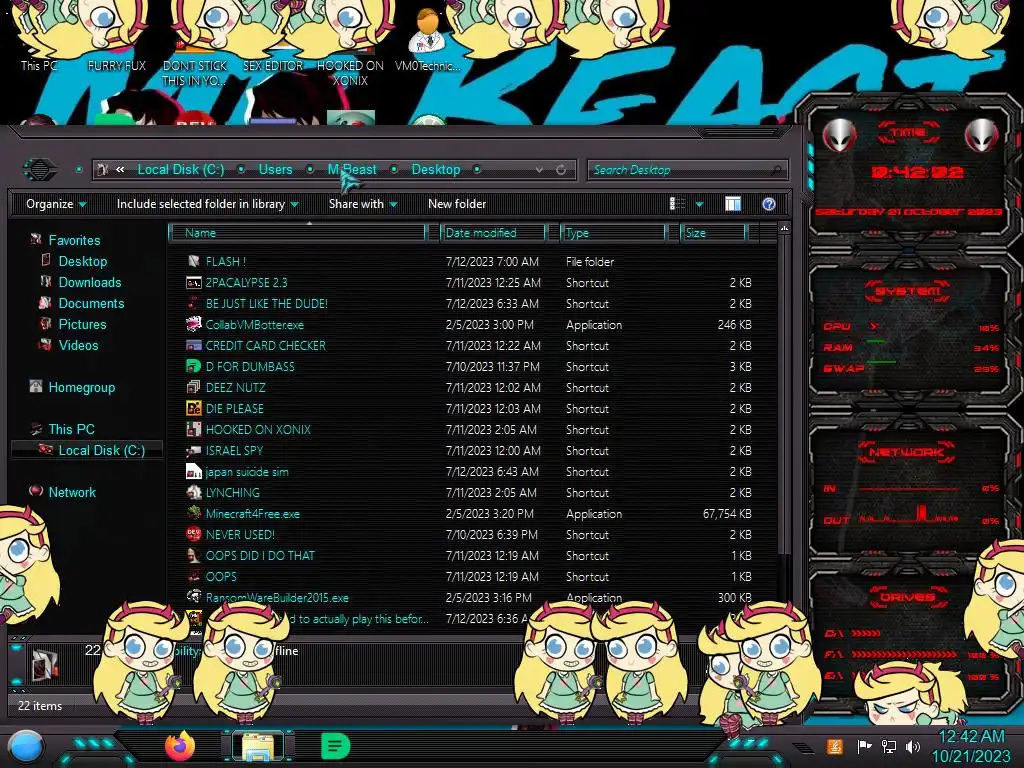Click the Start orb button
The image size is (1024, 768).
coord(25,747)
